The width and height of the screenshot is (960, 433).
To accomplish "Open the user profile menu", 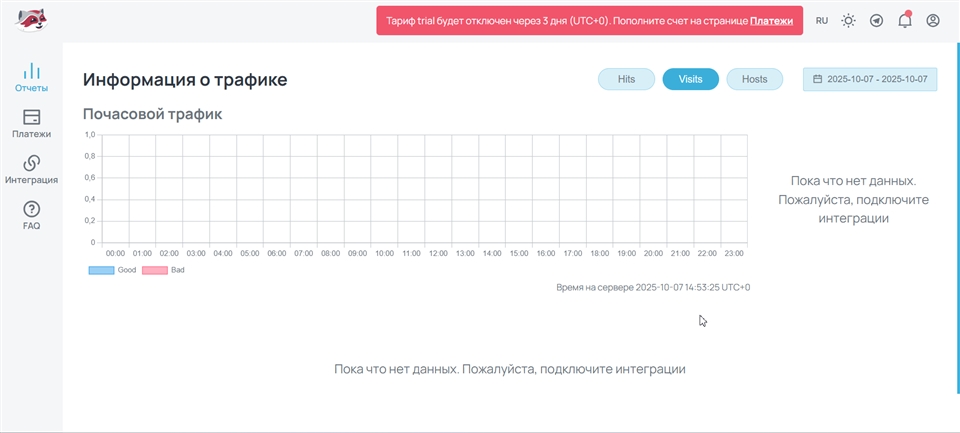I will pyautogui.click(x=932, y=20).
